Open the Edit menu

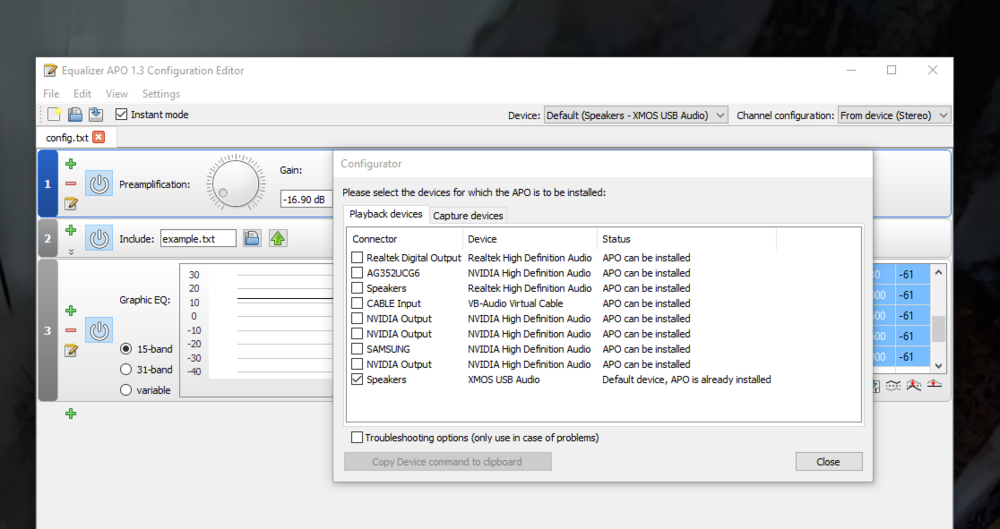click(82, 94)
